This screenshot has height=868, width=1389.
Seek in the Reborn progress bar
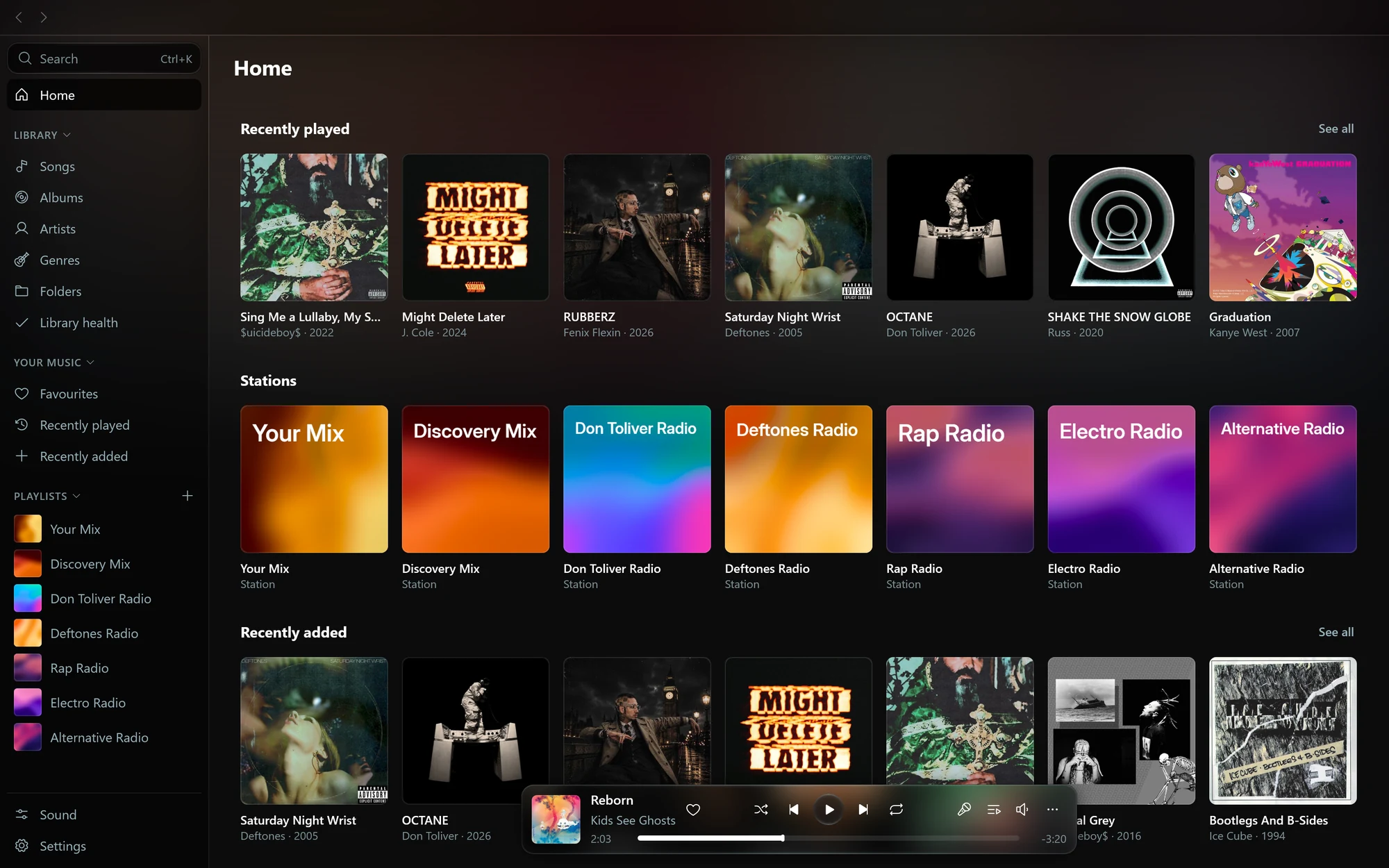coord(828,838)
